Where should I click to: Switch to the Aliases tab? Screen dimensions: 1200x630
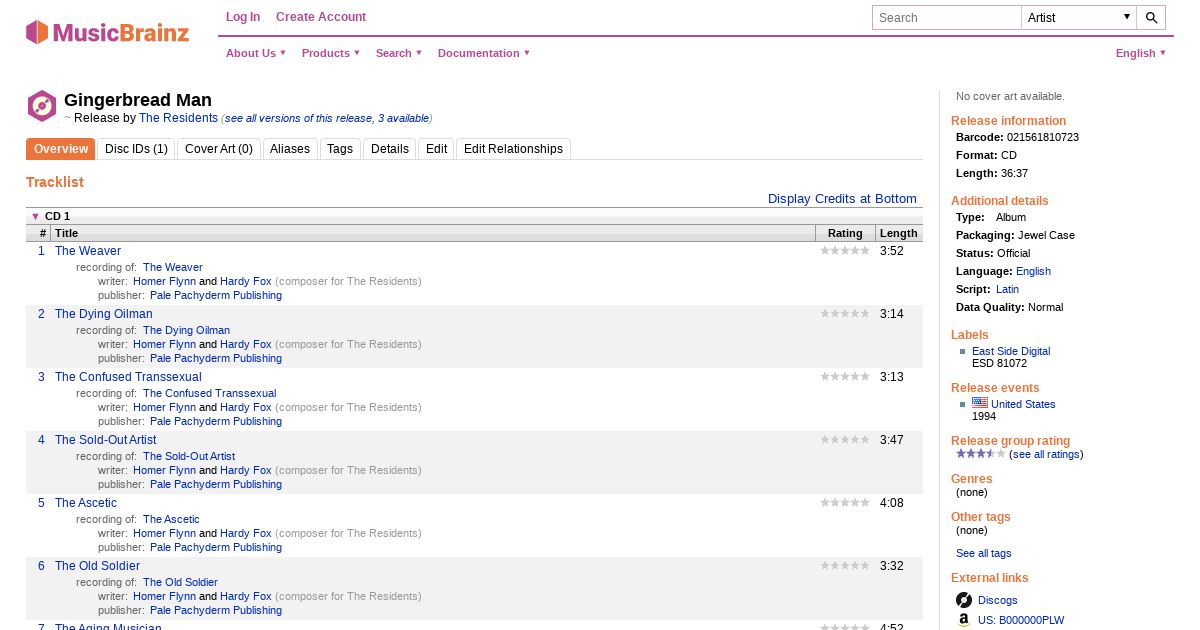290,149
